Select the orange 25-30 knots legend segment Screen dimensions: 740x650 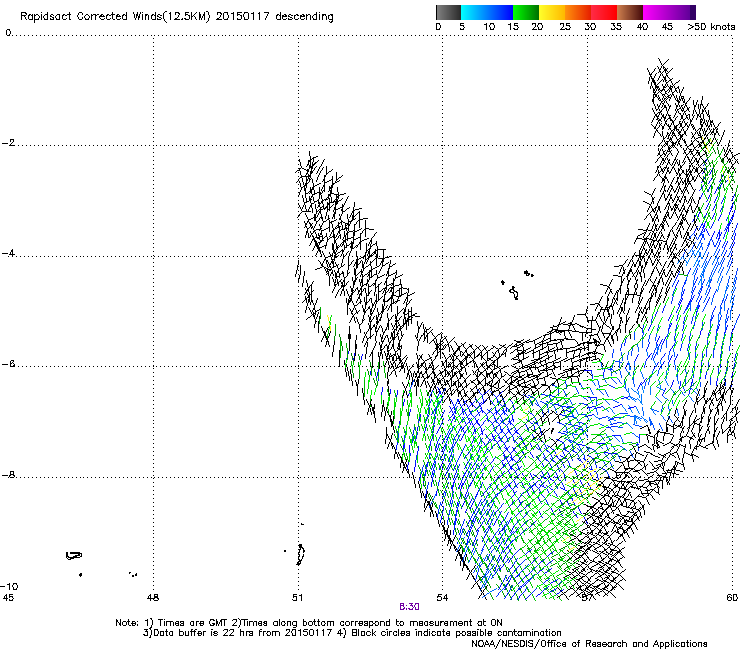578,13
